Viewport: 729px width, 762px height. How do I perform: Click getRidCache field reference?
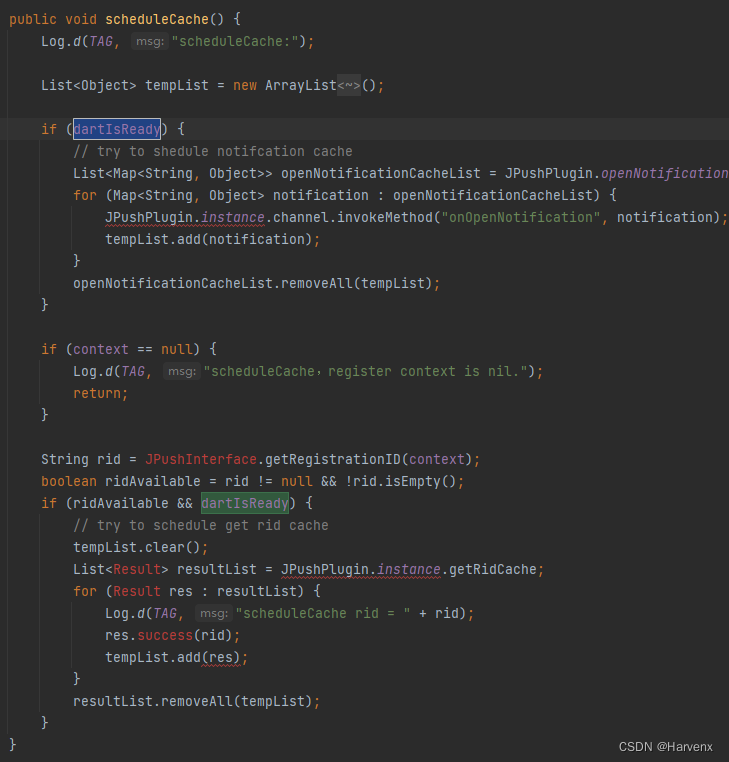coord(492,570)
